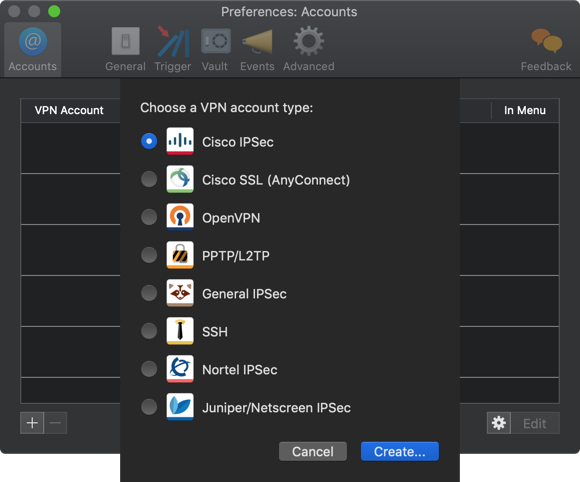Image resolution: width=580 pixels, height=482 pixels.
Task: Click the VPN Account column header
Action: coord(69,110)
